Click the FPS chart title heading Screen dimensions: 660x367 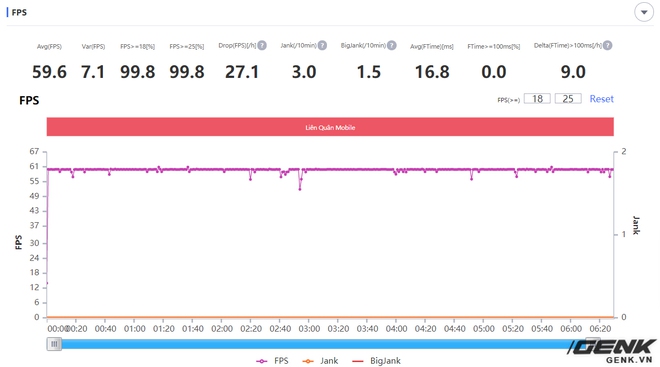(29, 100)
